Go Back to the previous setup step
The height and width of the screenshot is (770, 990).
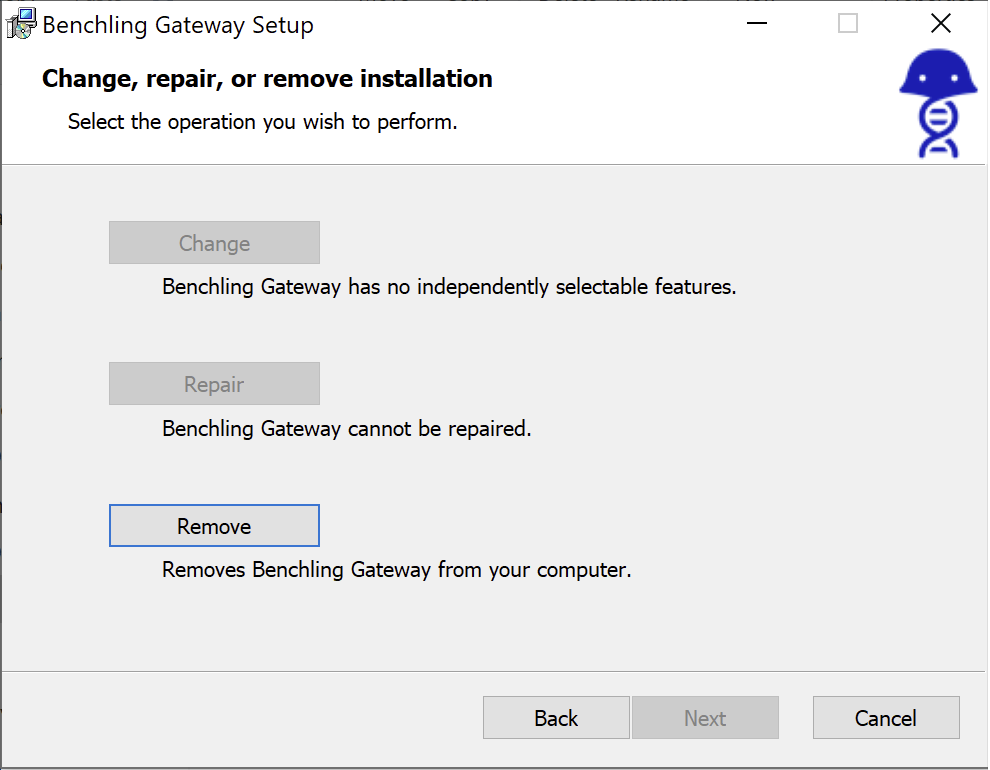pos(556,718)
